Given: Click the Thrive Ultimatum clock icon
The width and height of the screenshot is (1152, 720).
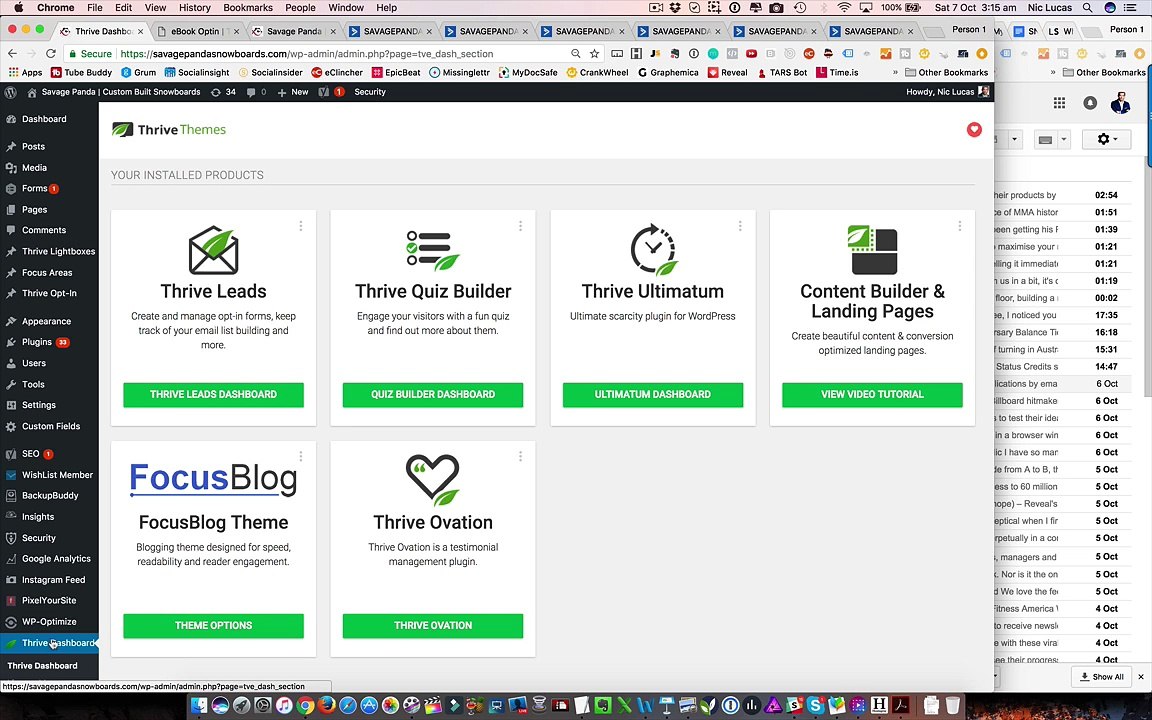Looking at the screenshot, I should pyautogui.click(x=653, y=251).
